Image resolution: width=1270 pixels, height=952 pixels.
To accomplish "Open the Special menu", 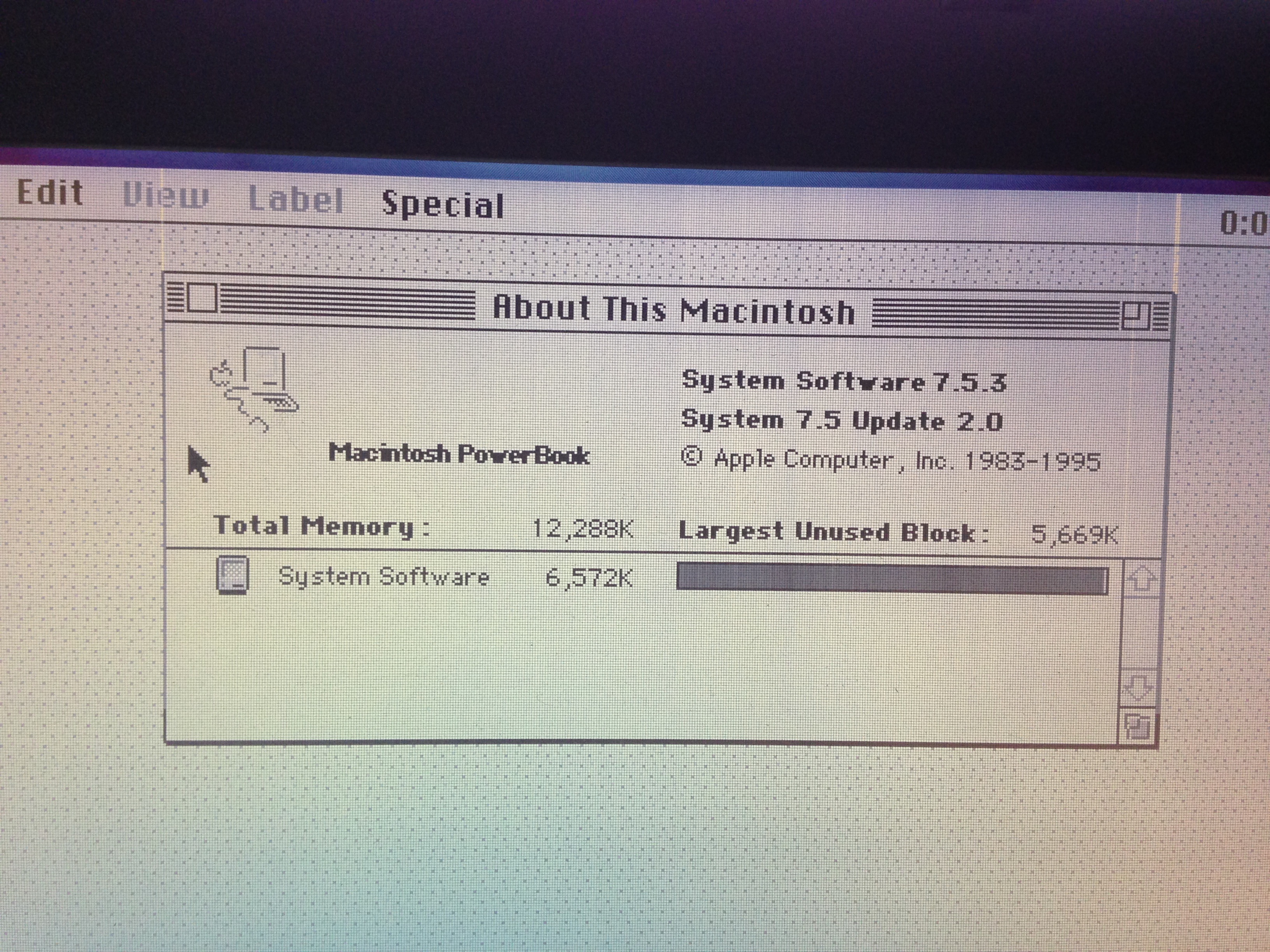I will (x=443, y=205).
